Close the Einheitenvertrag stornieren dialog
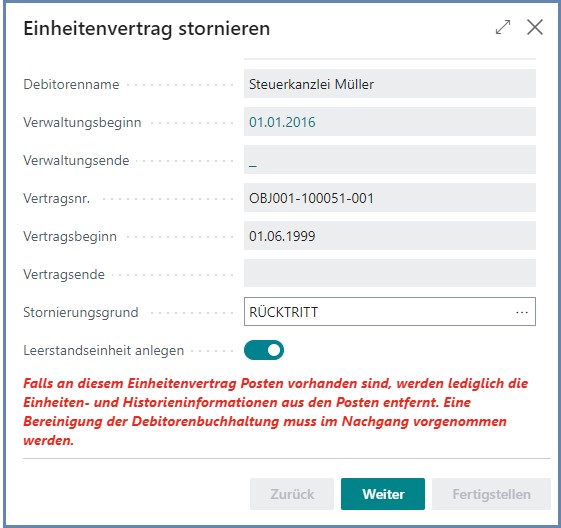This screenshot has height=528, width=561. (535, 27)
